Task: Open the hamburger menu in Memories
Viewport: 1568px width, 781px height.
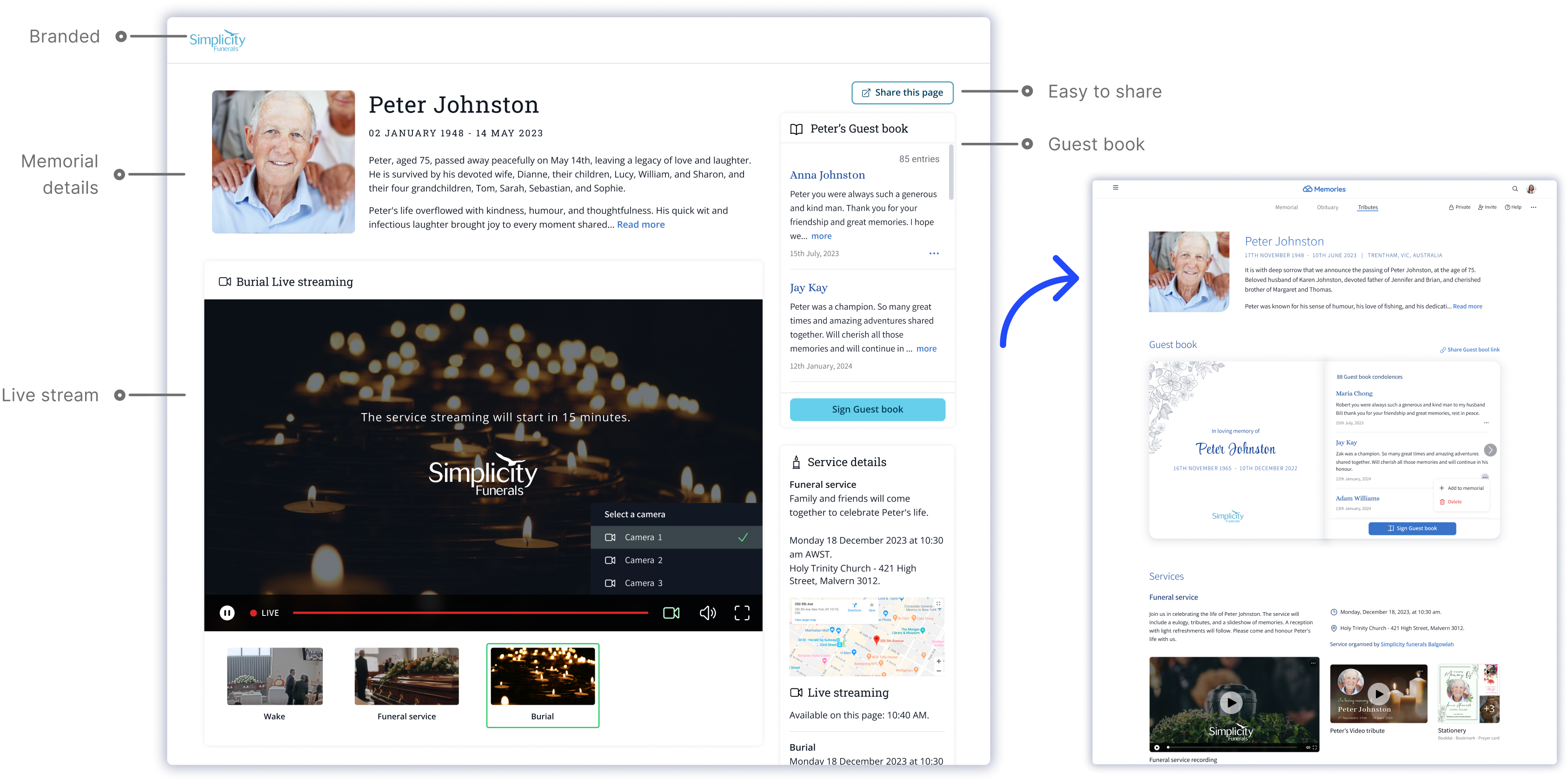Action: 1115,187
